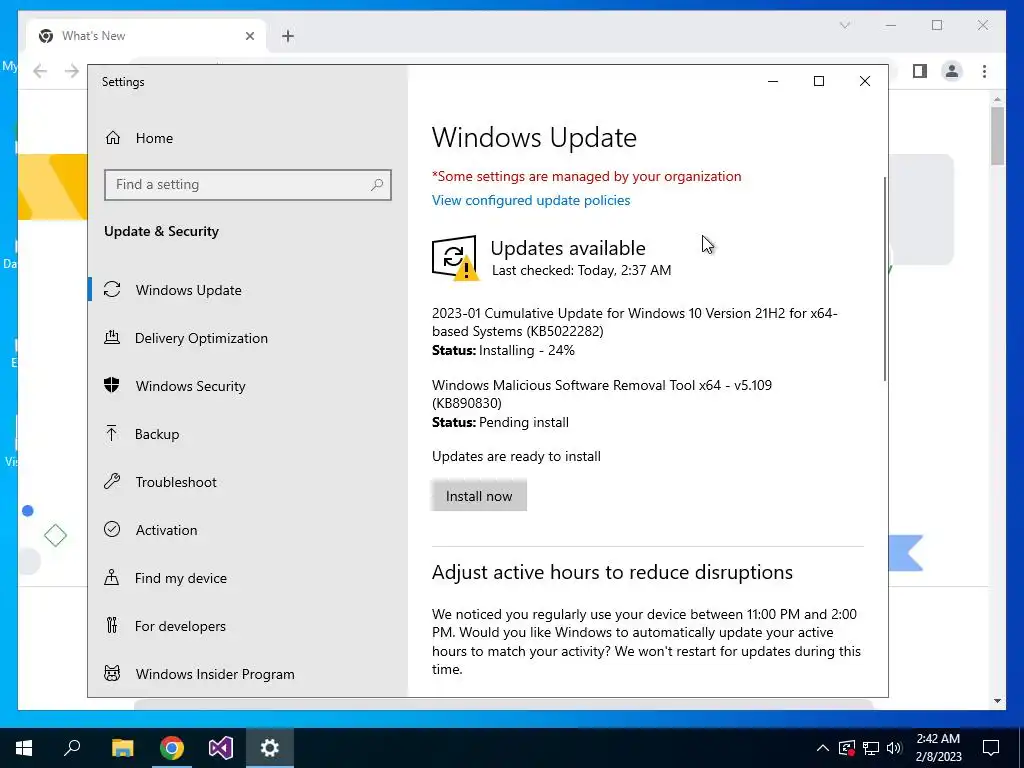
Task: Click the Activation checkmark circle icon
Action: [112, 530]
